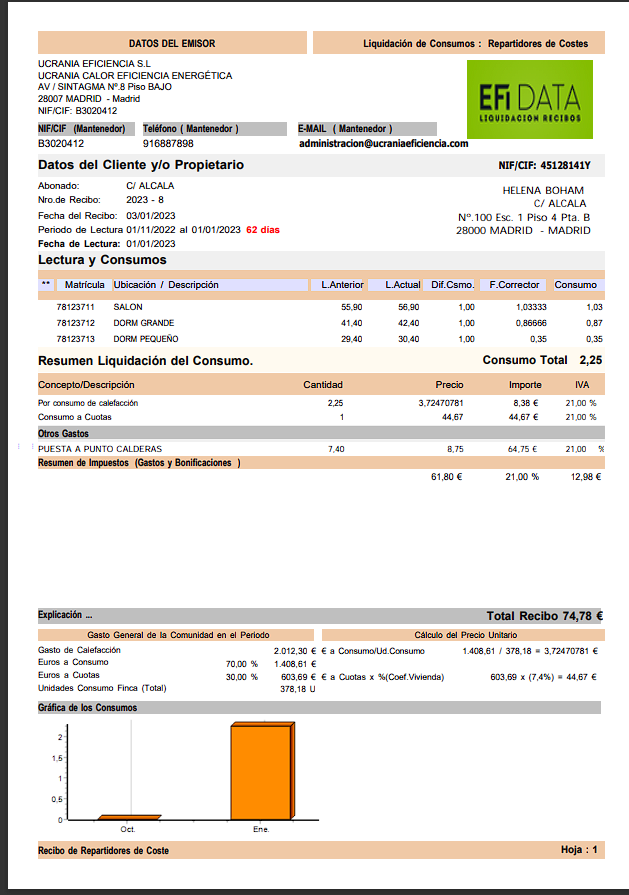Click formula '603,69 x (7,4%) = 44,67 €'
The height and width of the screenshot is (895, 629).
(543, 677)
